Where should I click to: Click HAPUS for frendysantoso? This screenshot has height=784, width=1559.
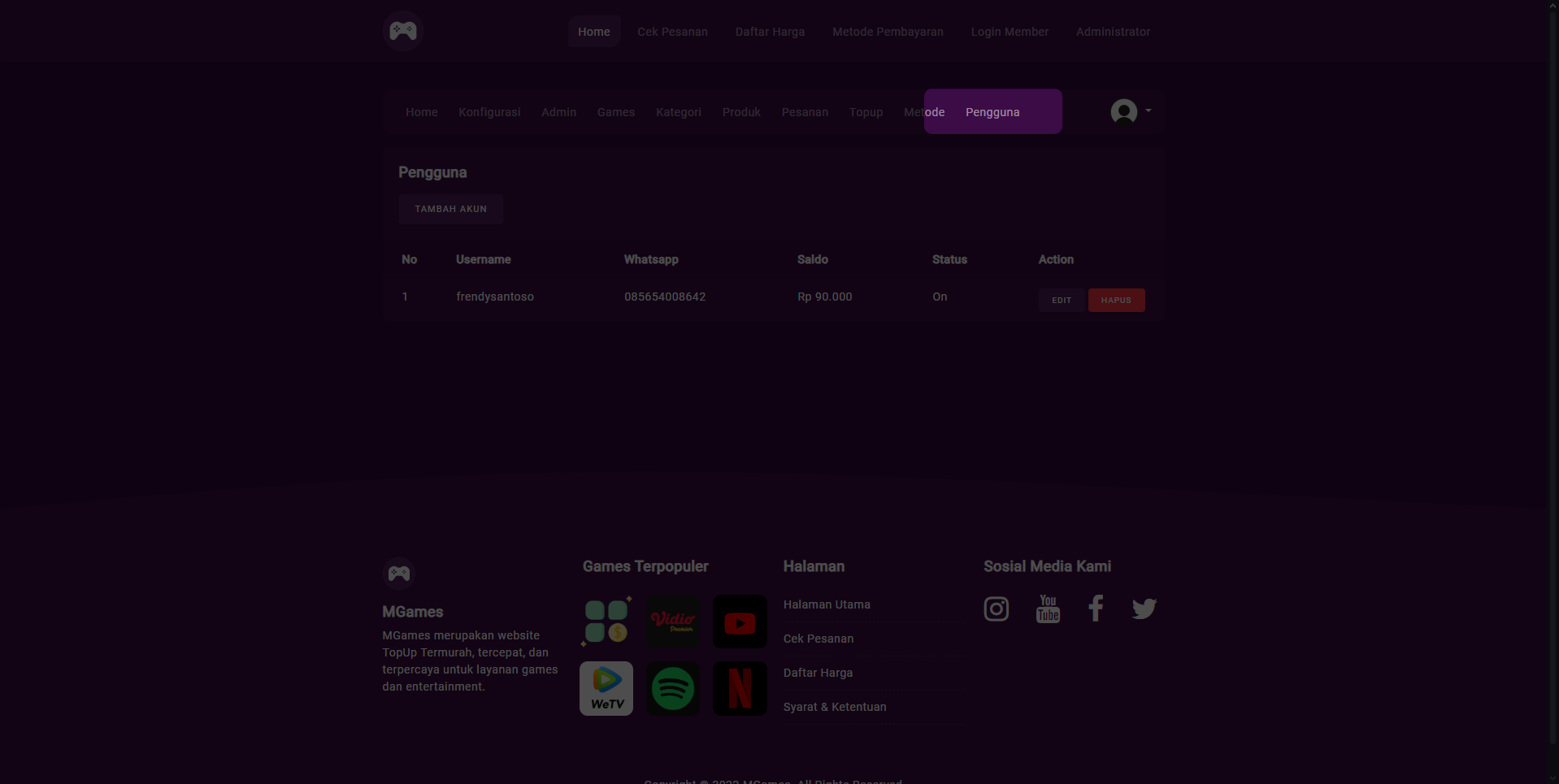[1116, 300]
